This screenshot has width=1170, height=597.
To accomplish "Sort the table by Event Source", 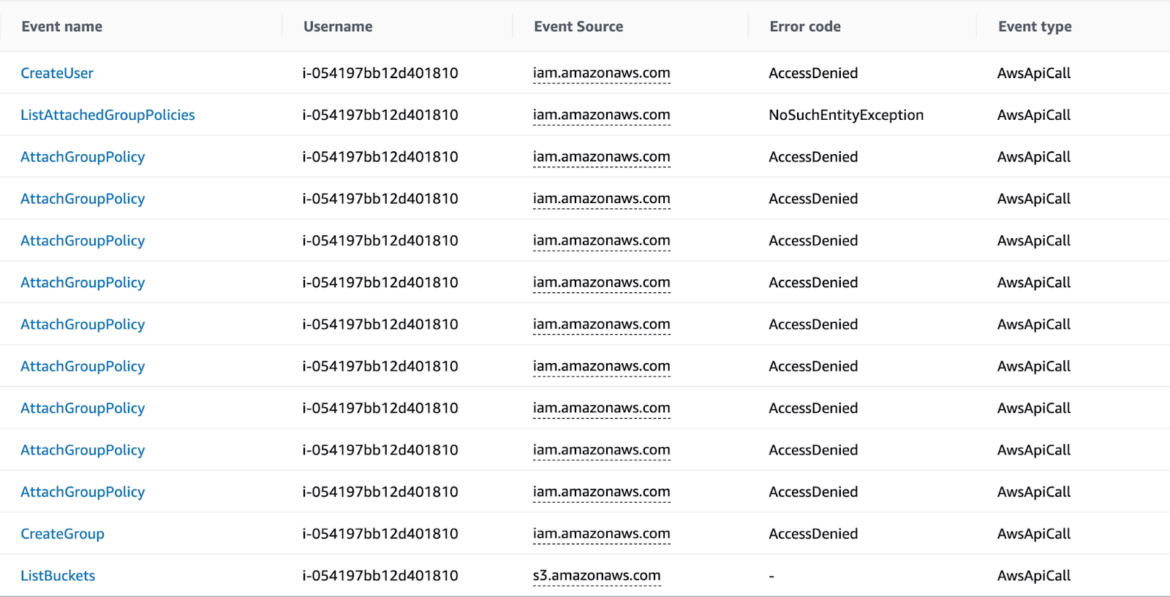I will click(x=578, y=26).
